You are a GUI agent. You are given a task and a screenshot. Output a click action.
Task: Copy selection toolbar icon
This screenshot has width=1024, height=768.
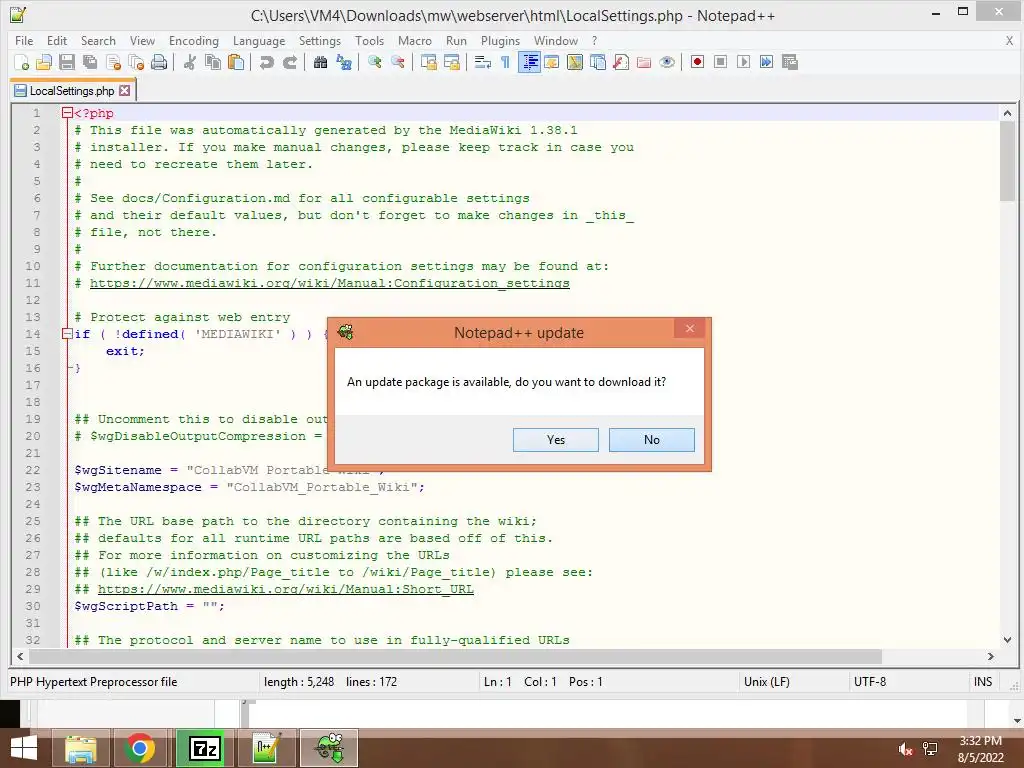(x=213, y=62)
